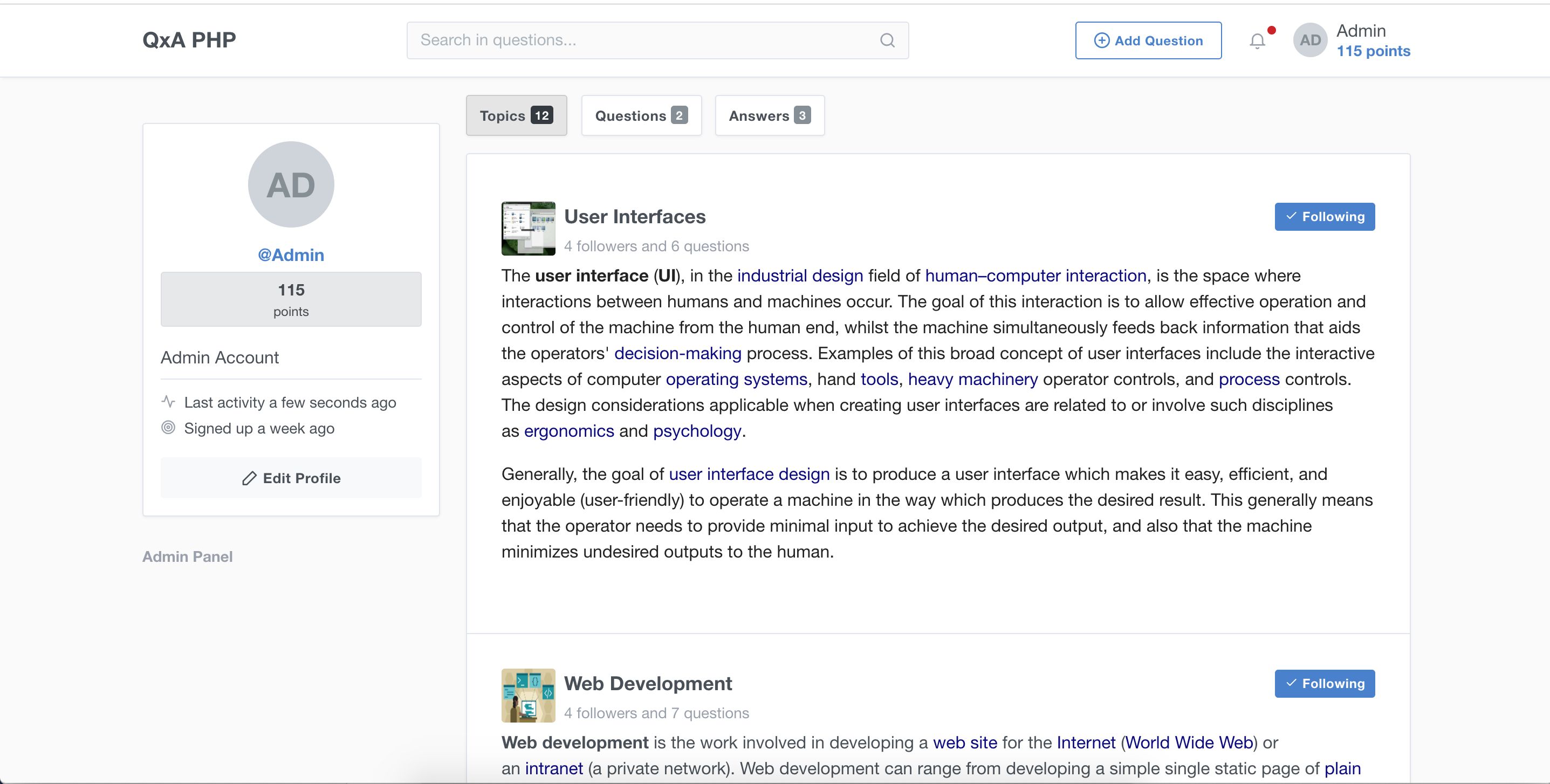Open the @Admin username link
The height and width of the screenshot is (784, 1550).
(291, 255)
